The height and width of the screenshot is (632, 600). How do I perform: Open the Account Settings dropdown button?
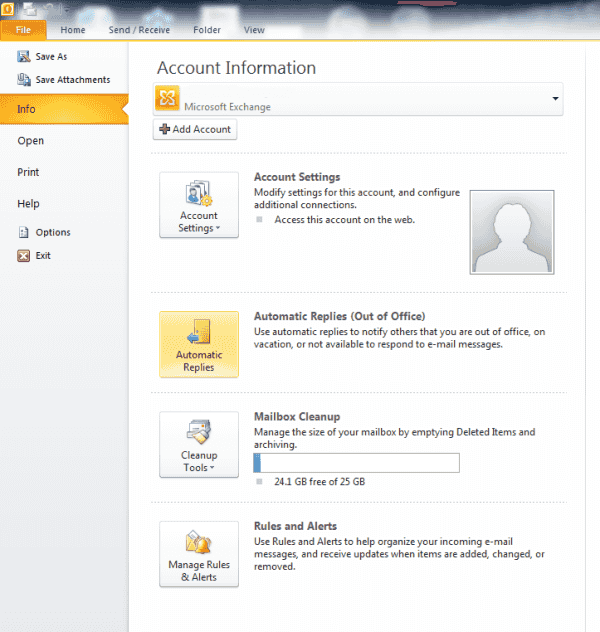click(x=199, y=205)
